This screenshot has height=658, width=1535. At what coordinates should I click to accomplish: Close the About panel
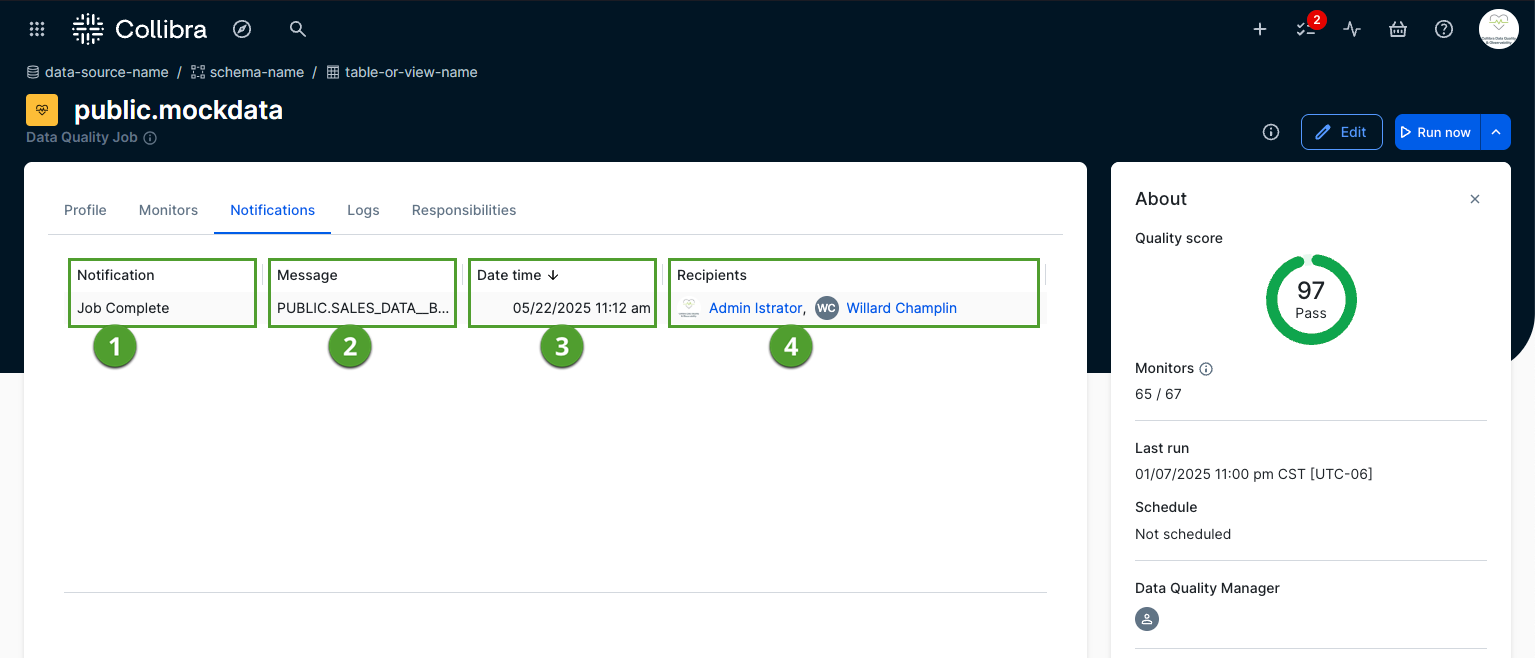tap(1475, 199)
